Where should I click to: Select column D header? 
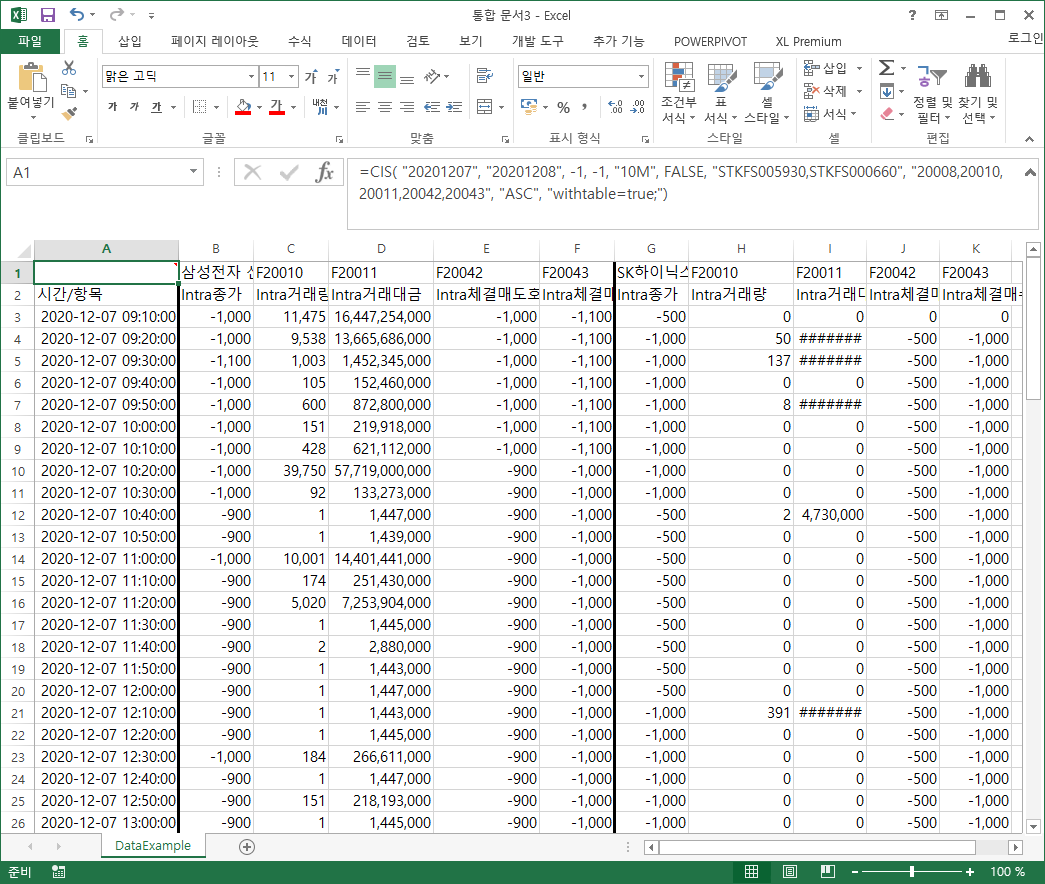point(381,249)
